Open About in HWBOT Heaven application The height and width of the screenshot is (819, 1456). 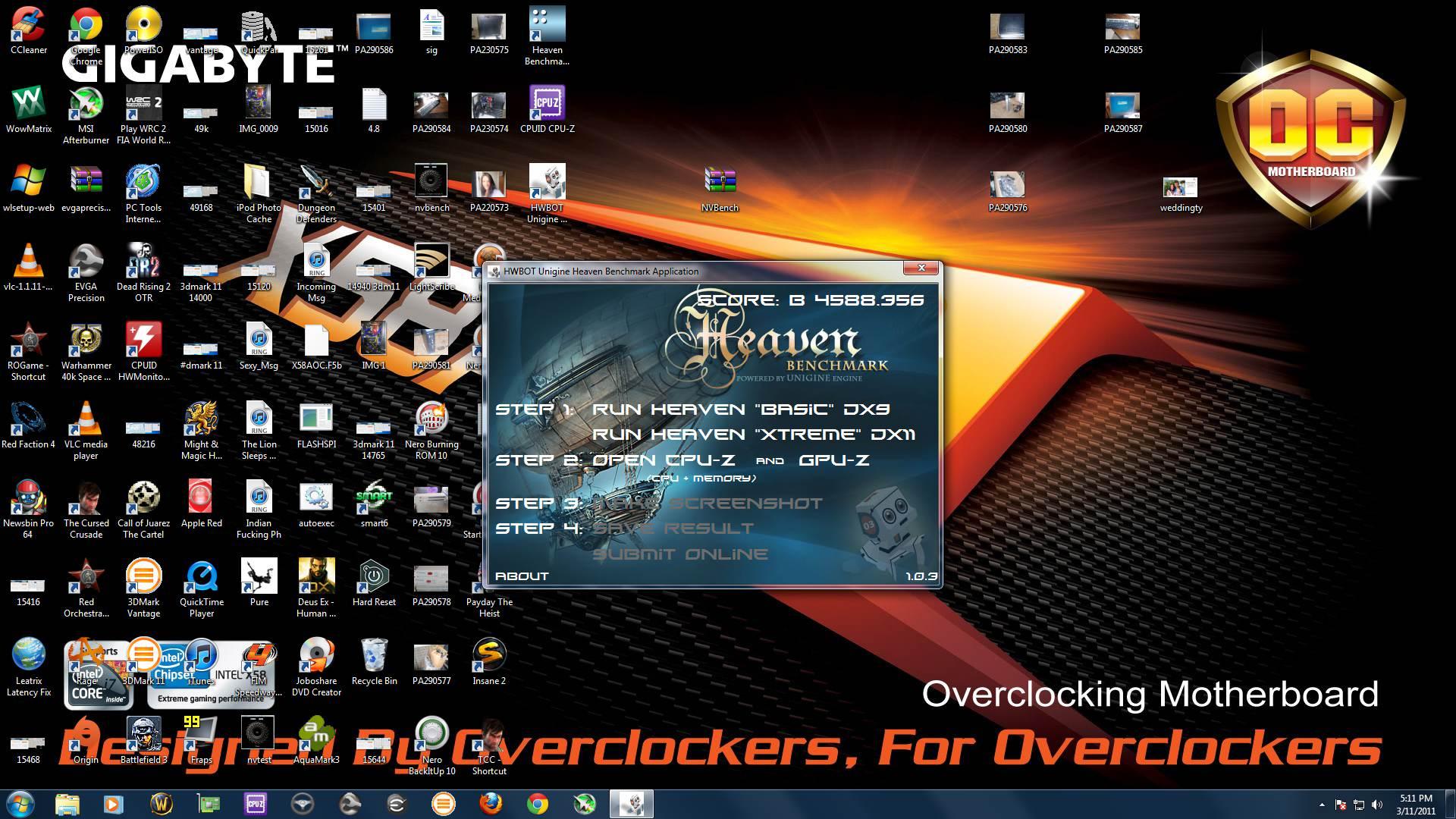522,576
